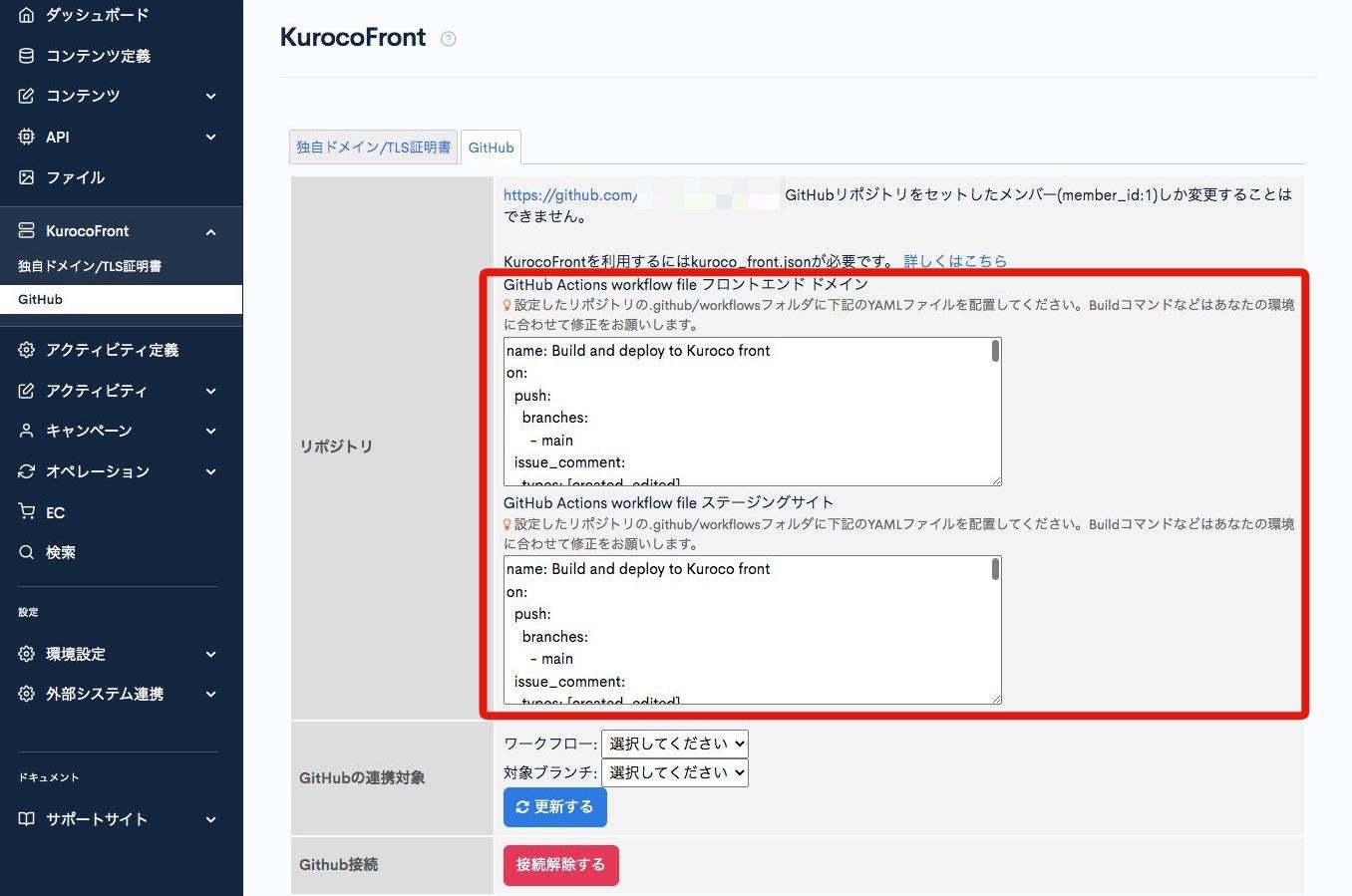Click the KurocoFront server icon in sidebar
This screenshot has width=1352, height=896.
(x=27, y=230)
